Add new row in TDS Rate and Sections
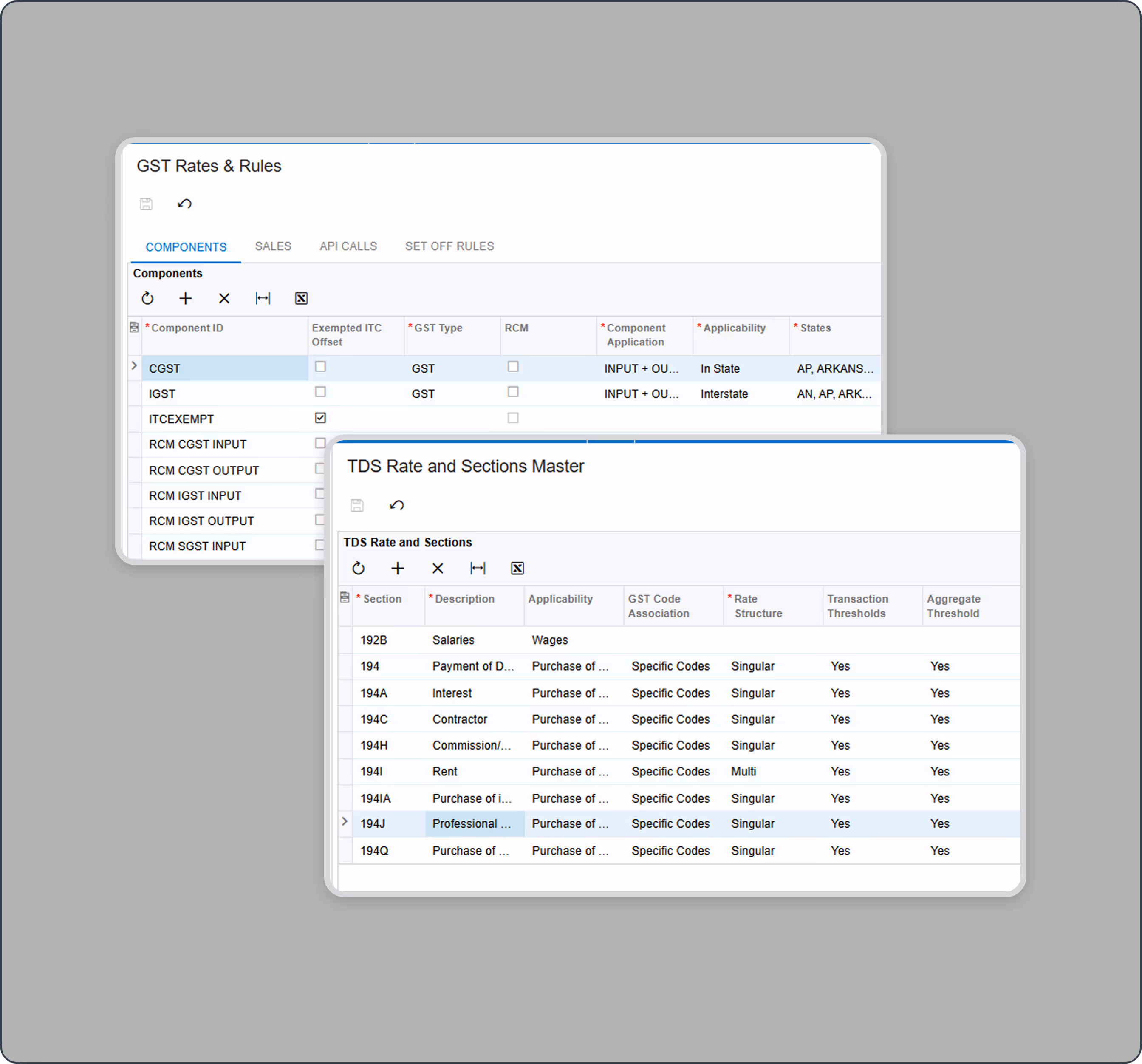 (x=398, y=568)
